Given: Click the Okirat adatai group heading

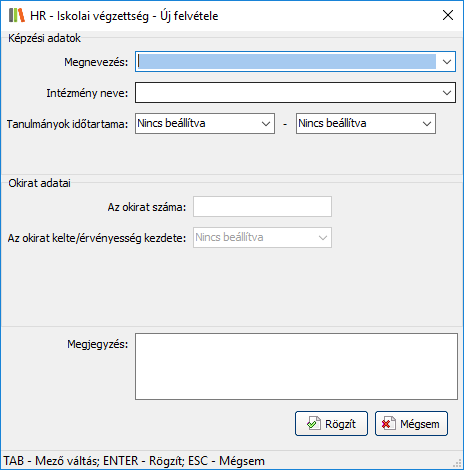Looking at the screenshot, I should click(x=39, y=183).
